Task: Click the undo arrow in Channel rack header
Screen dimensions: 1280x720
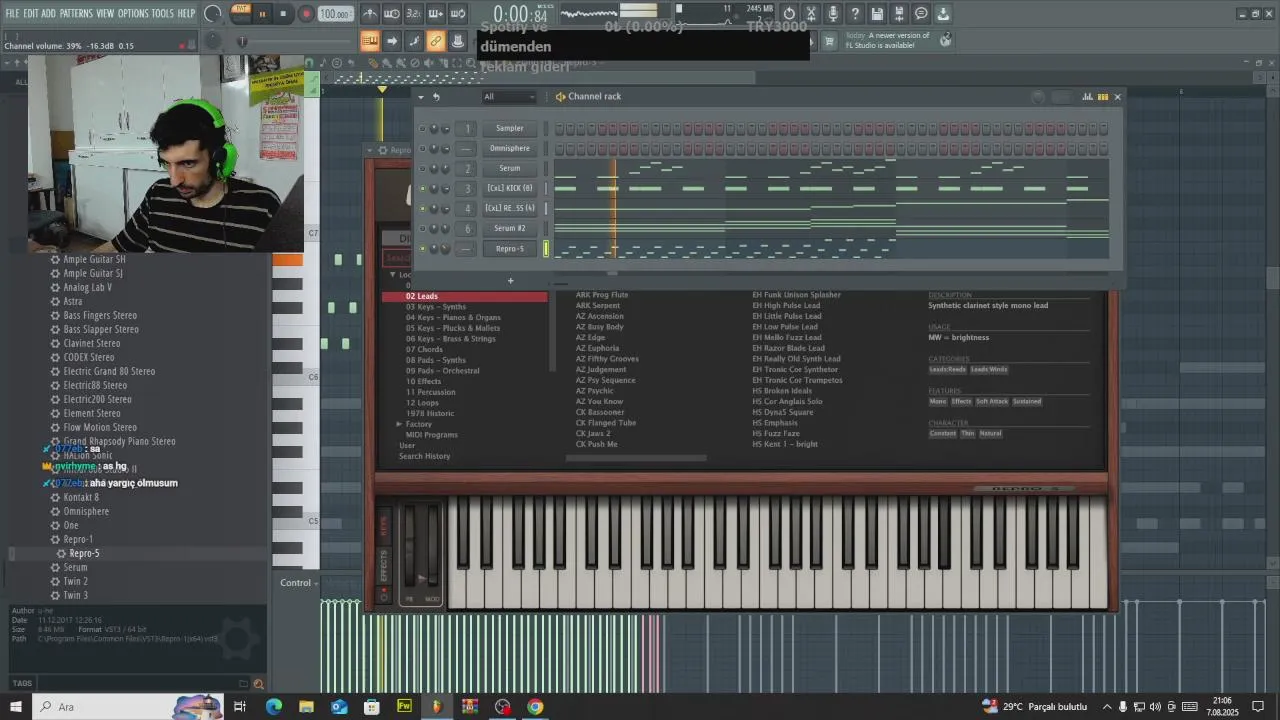Action: (436, 97)
